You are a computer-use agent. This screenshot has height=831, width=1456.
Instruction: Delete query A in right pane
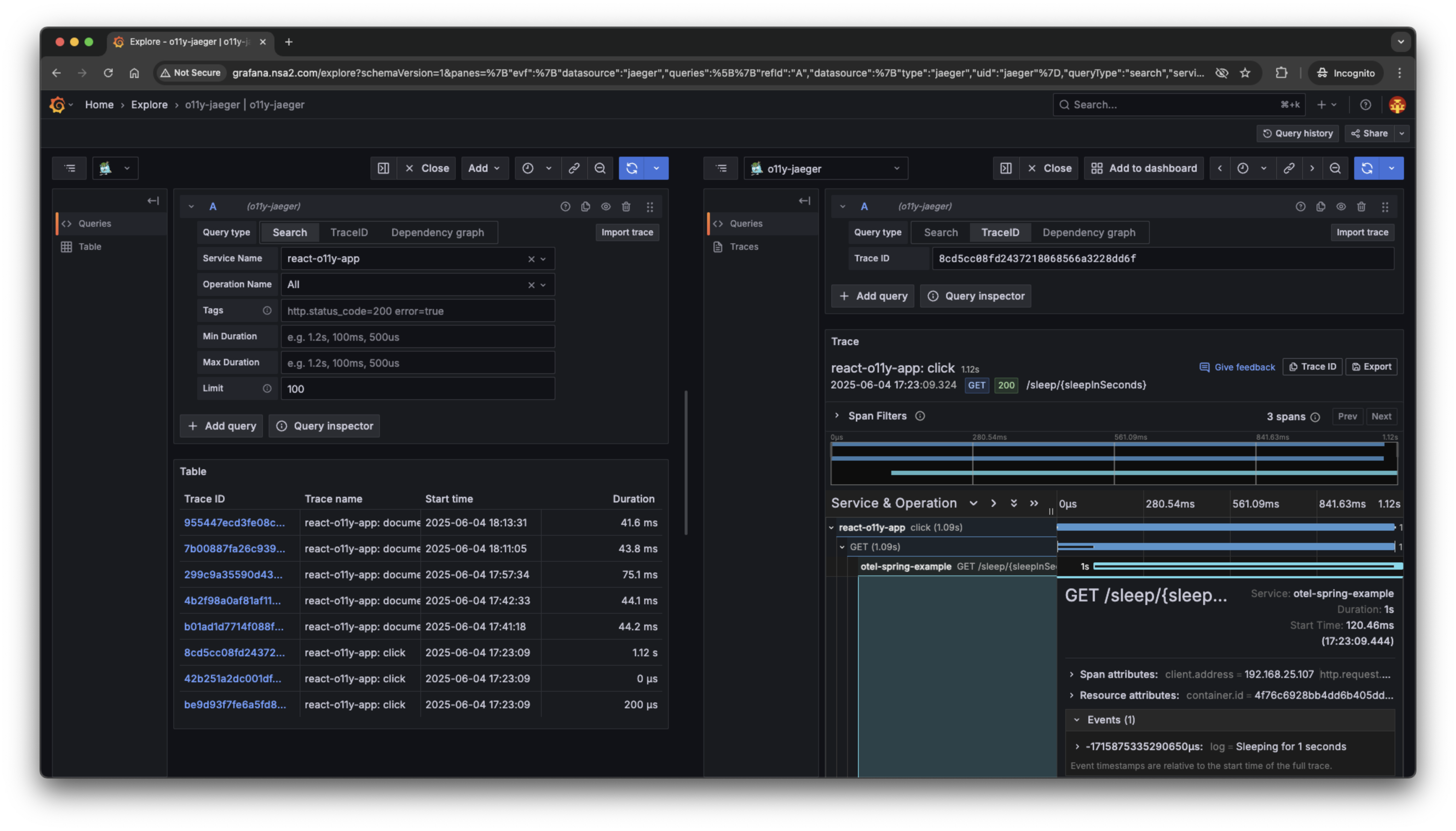point(1361,206)
